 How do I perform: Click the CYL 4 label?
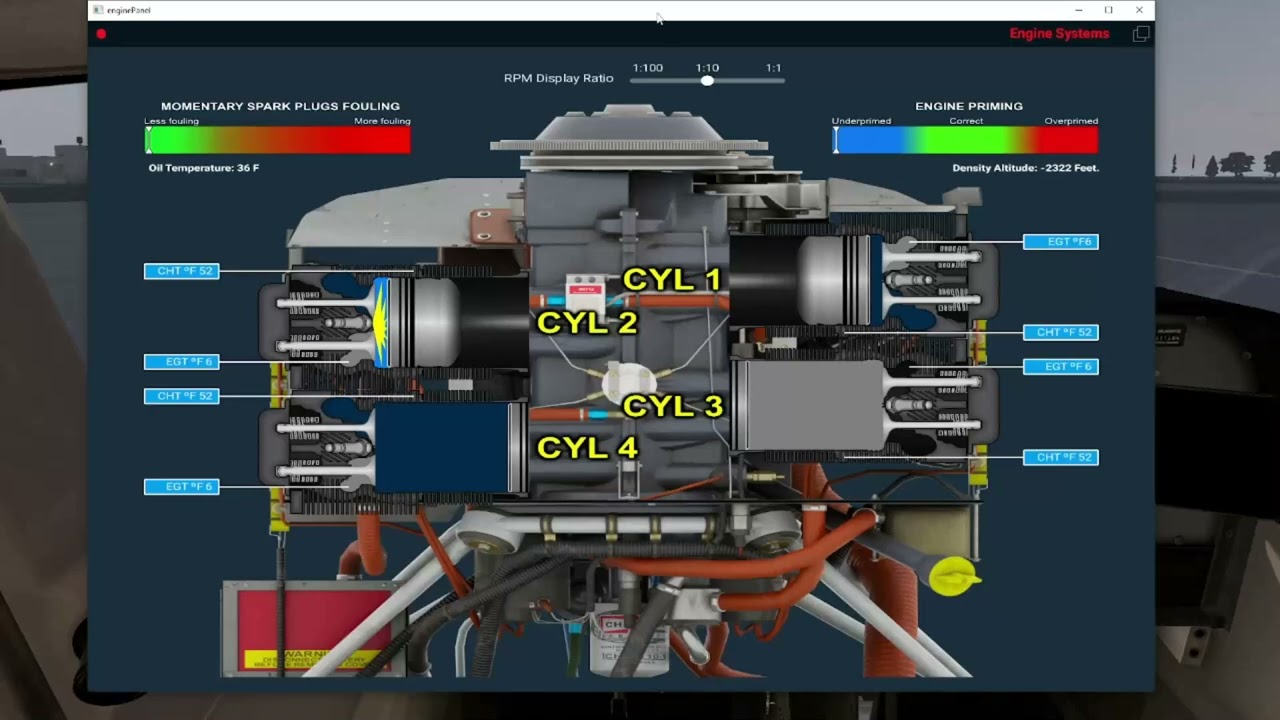(587, 448)
